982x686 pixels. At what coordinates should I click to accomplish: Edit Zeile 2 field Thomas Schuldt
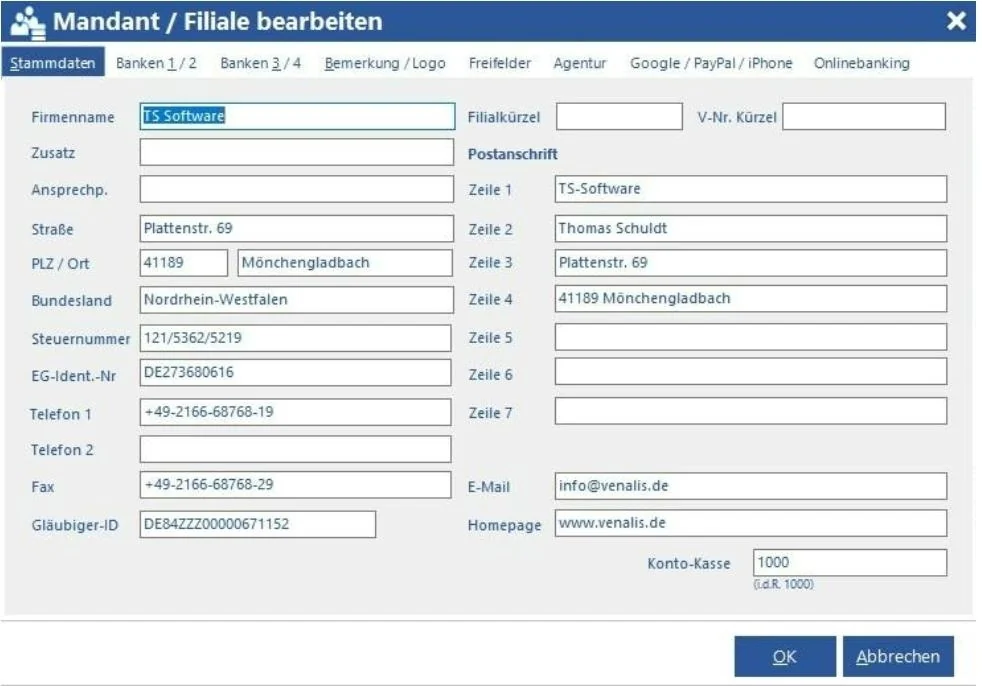click(751, 229)
